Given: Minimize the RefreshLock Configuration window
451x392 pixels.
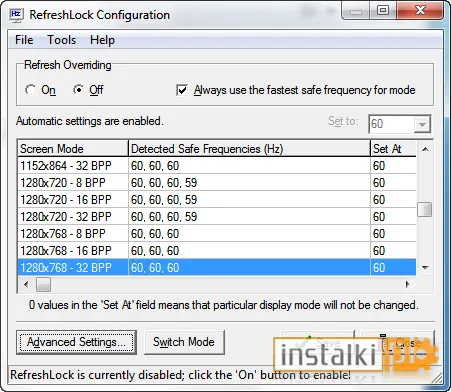Looking at the screenshot, I should click(356, 11).
